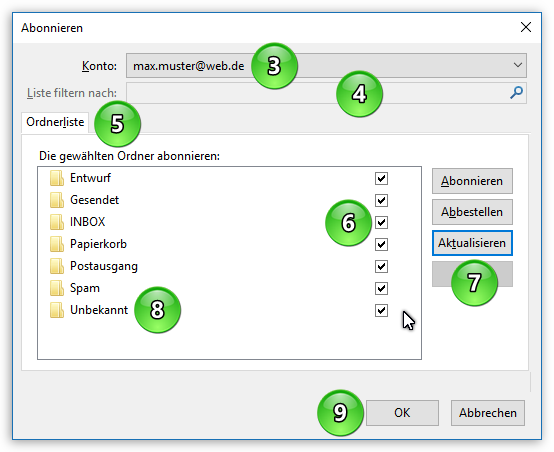Open the Konto account dropdown
554x452 pixels.
click(326, 65)
